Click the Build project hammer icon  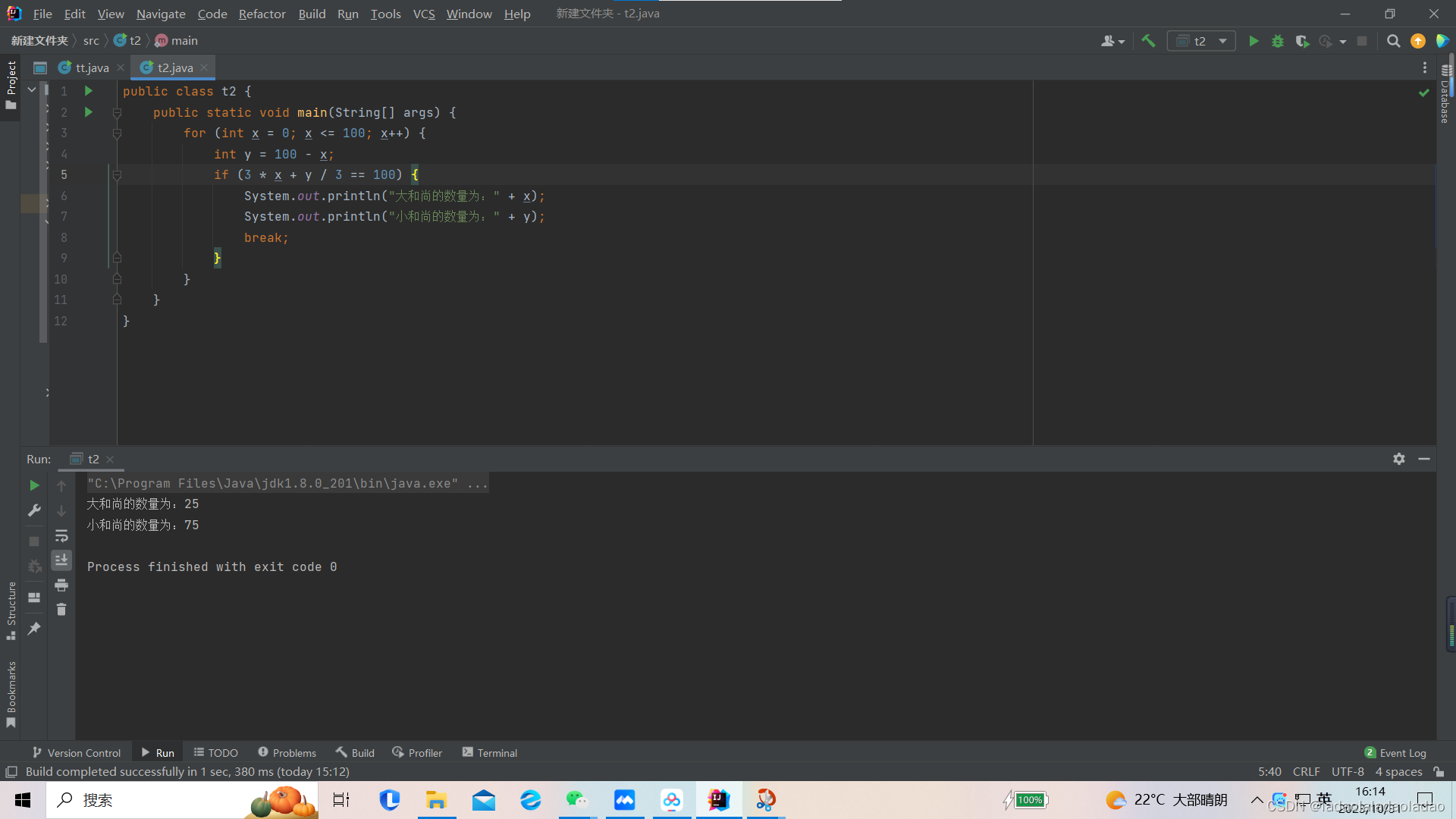(1148, 41)
